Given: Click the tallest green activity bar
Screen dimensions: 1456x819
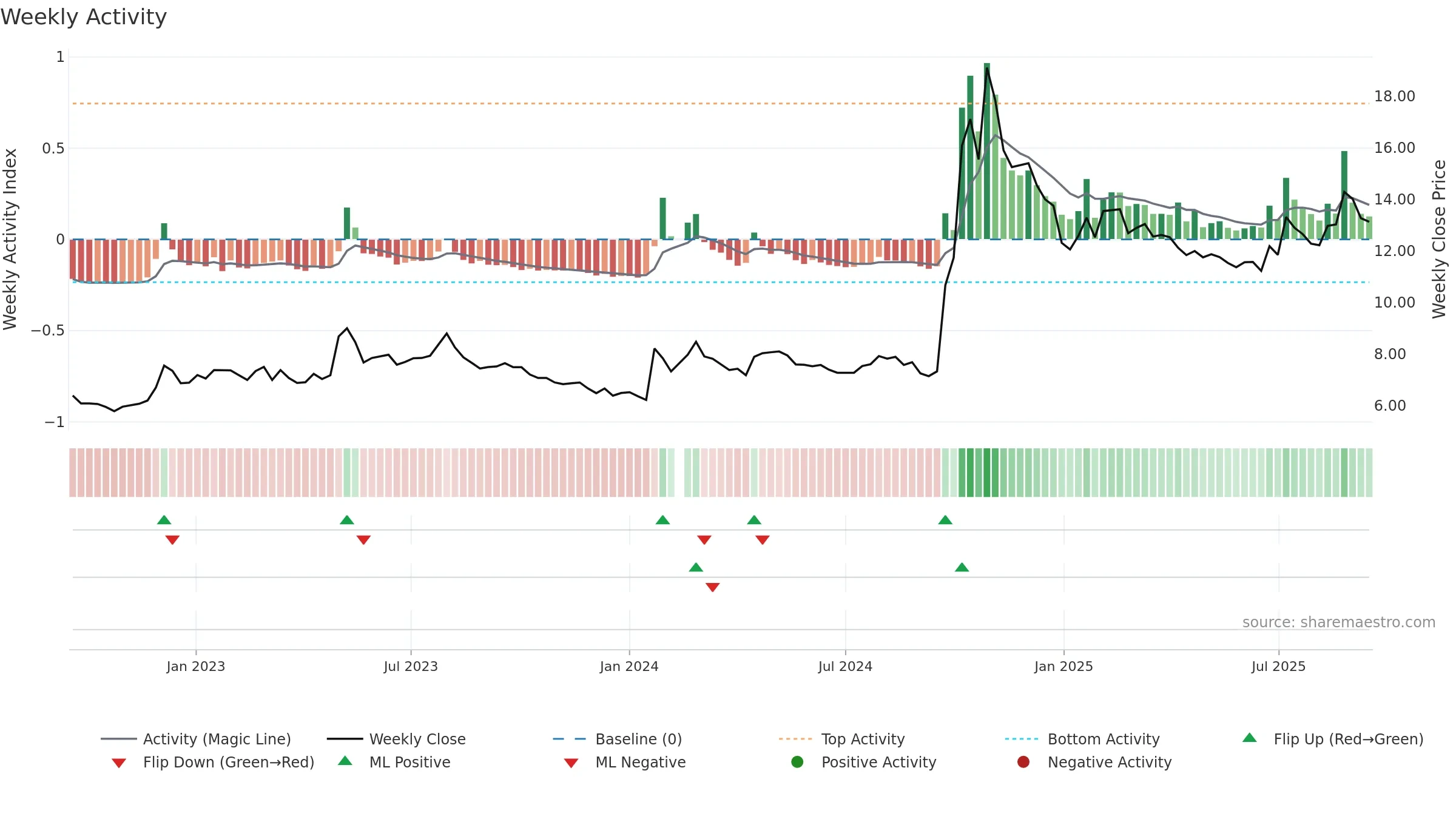Looking at the screenshot, I should click(x=987, y=151).
